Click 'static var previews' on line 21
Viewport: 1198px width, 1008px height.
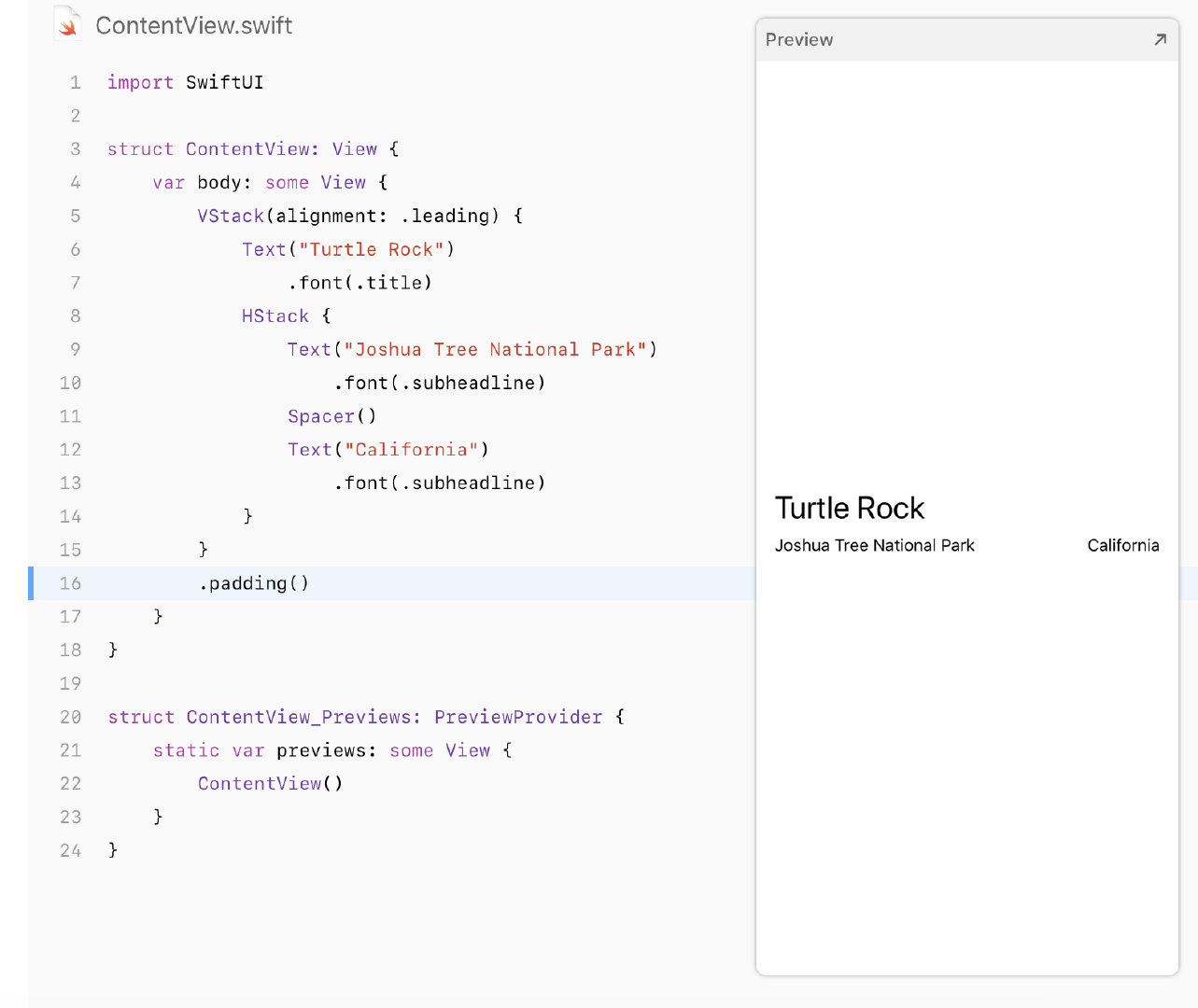tap(259, 750)
